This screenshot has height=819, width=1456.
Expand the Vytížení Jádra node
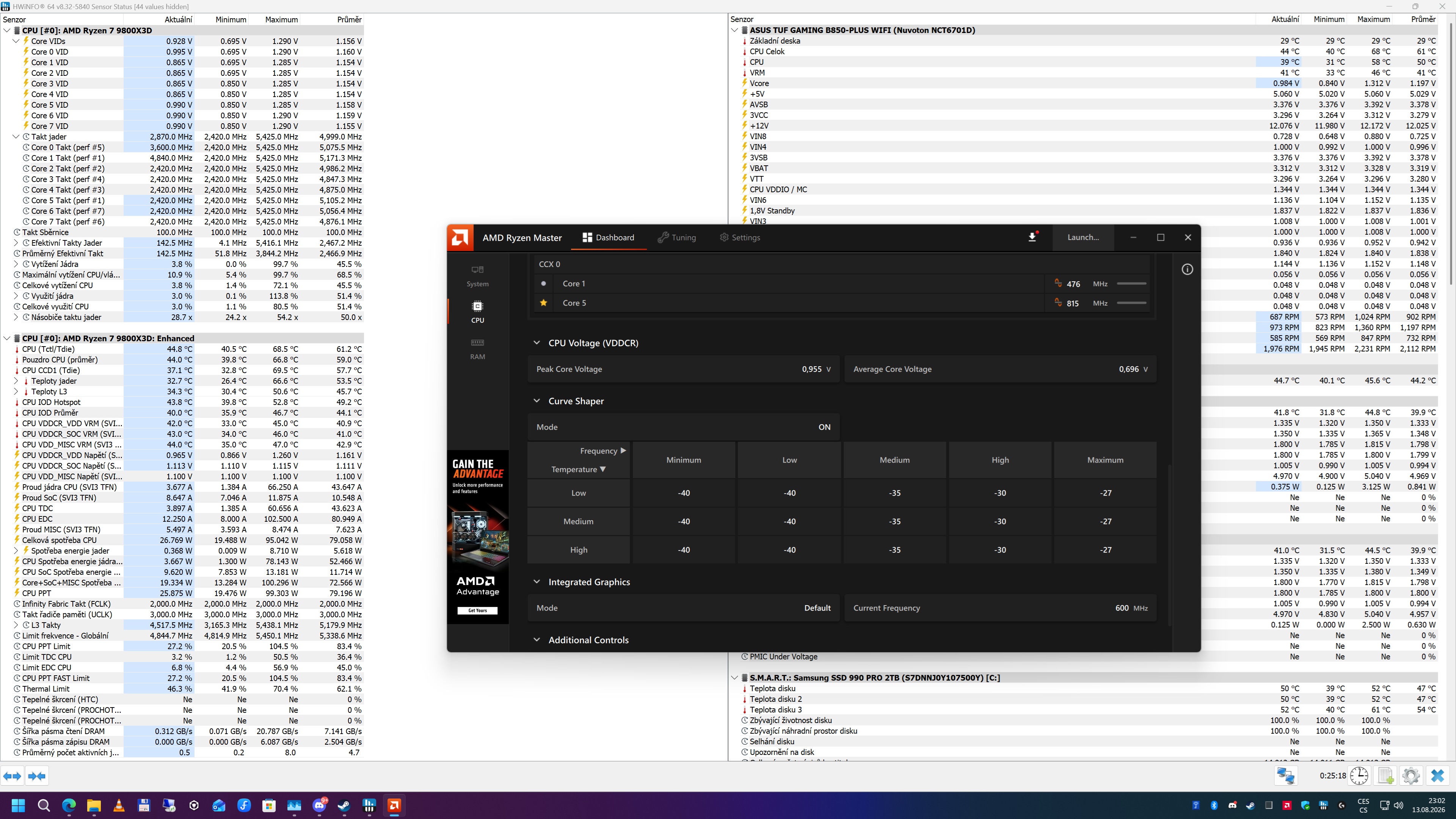click(16, 264)
